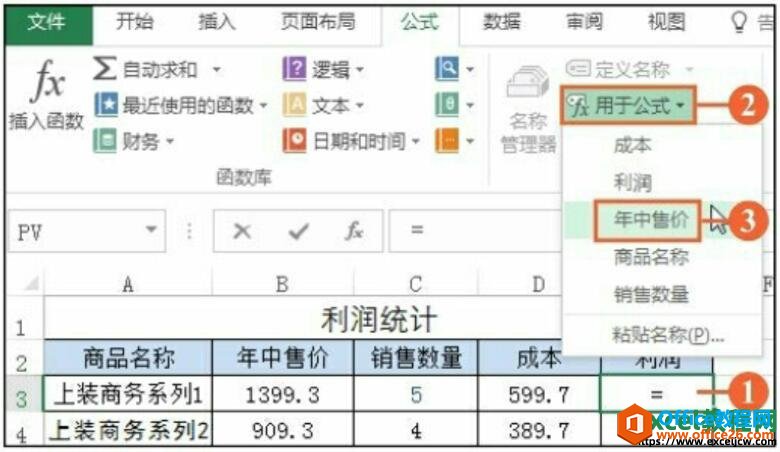Switch to the Formulas (公式) tab
Image resolution: width=780 pixels, height=452 pixels.
[x=420, y=22]
